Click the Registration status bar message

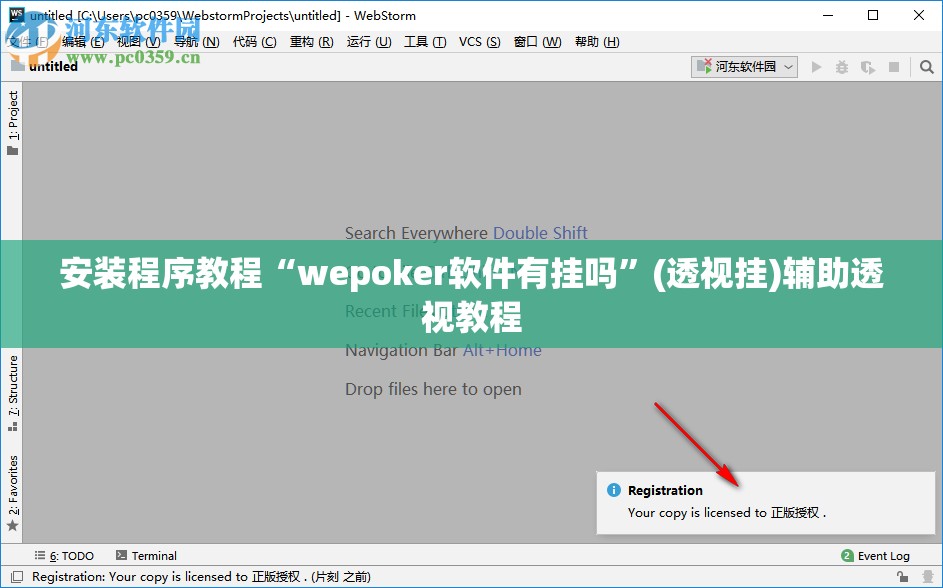(x=201, y=577)
